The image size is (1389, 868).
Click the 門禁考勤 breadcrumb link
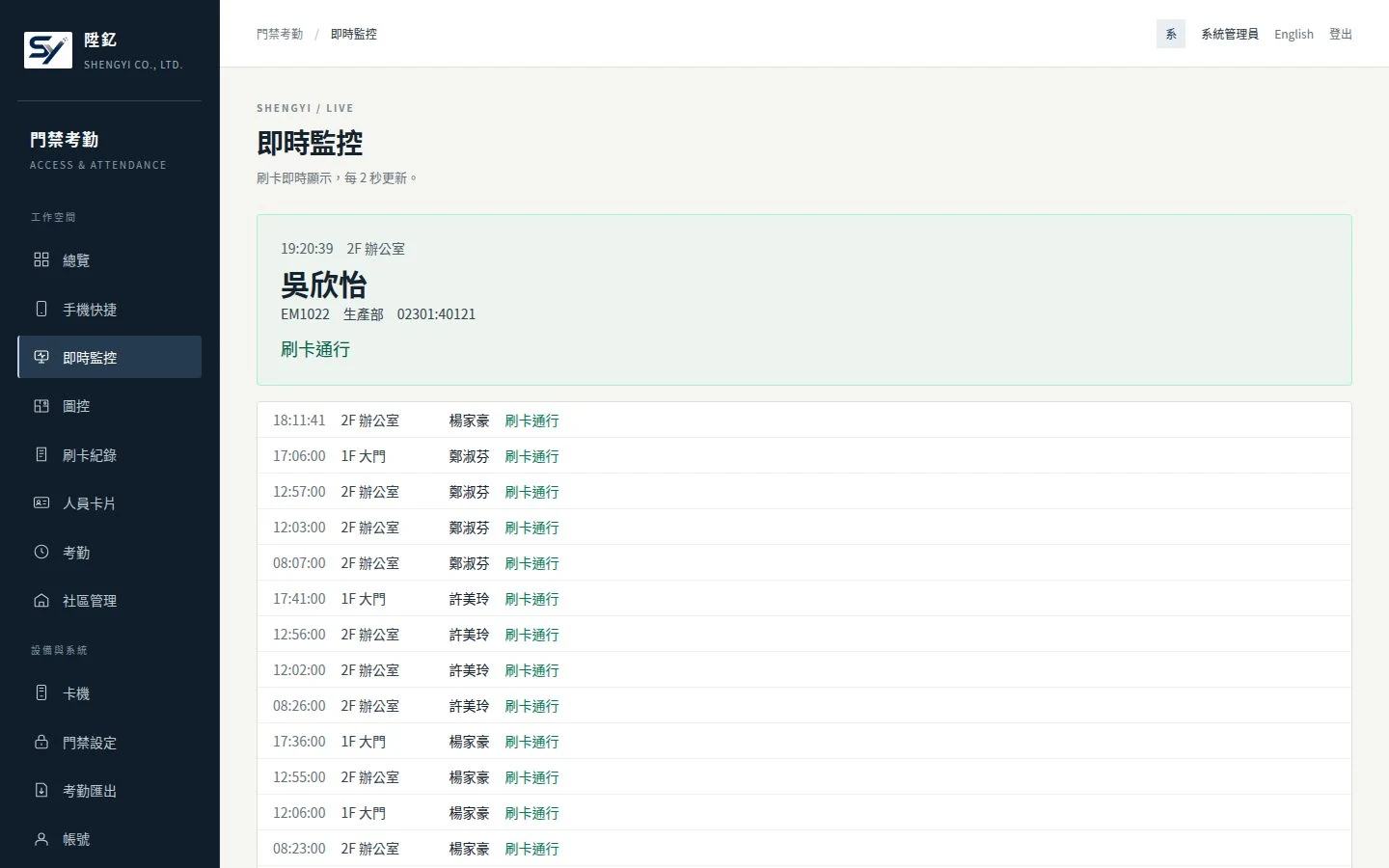coord(280,34)
